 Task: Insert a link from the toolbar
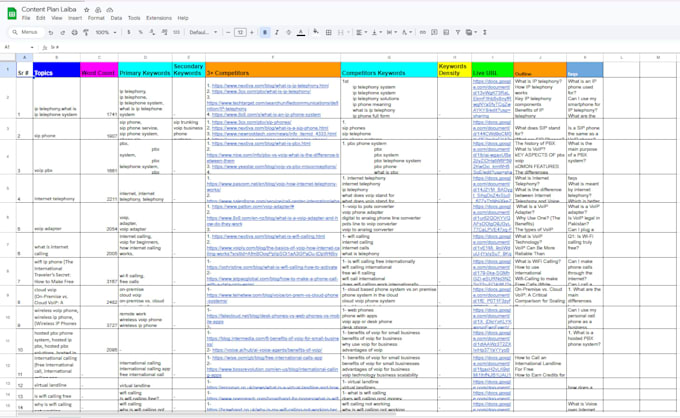pyautogui.click(x=422, y=33)
